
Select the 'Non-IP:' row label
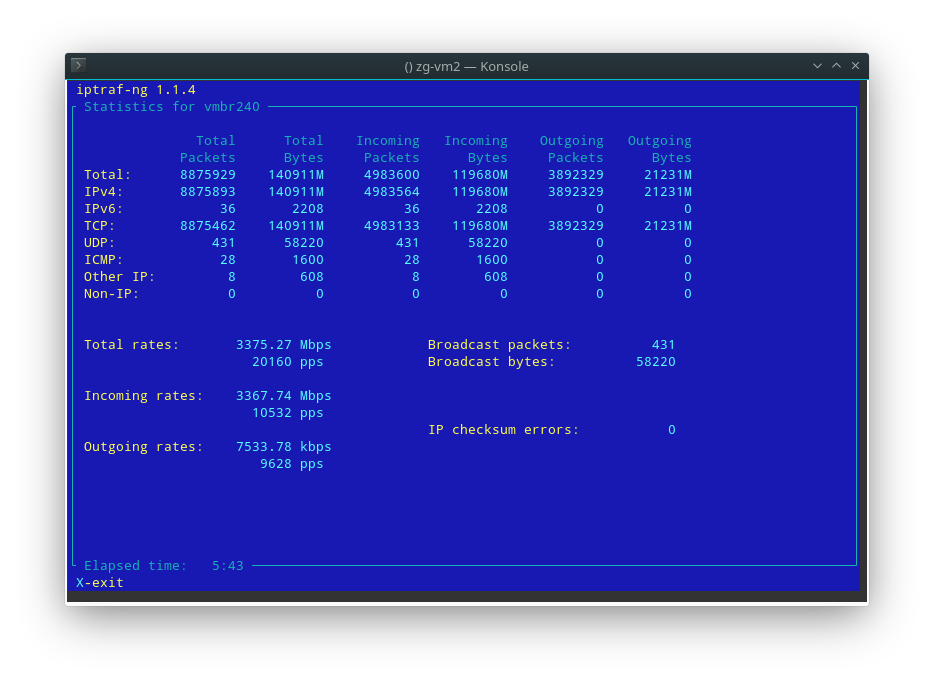click(x=111, y=294)
